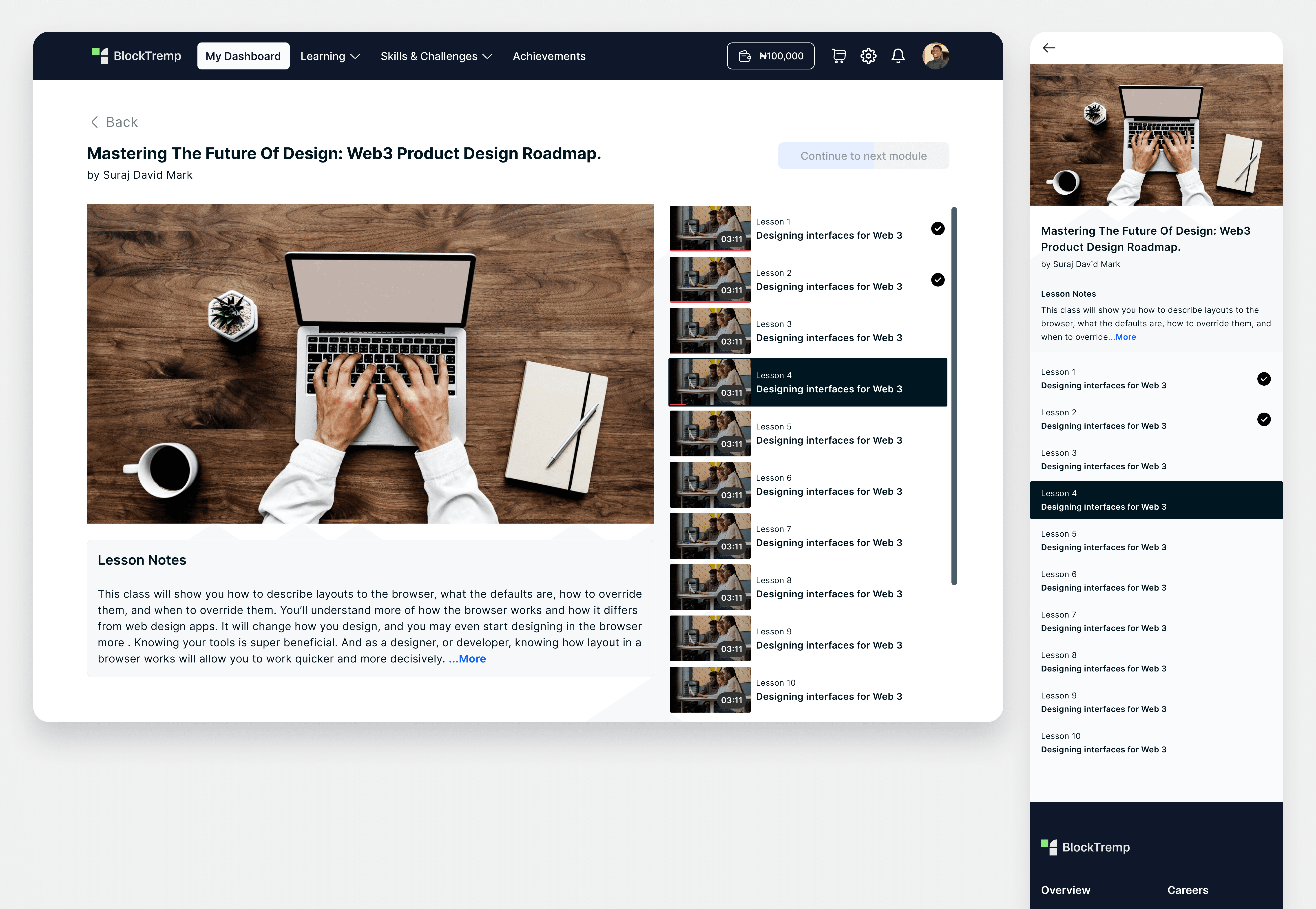Screen dimensions: 1316x909
Task: Toggle Lesson 2 checkmark in mobile panel
Action: pyautogui.click(x=1264, y=419)
